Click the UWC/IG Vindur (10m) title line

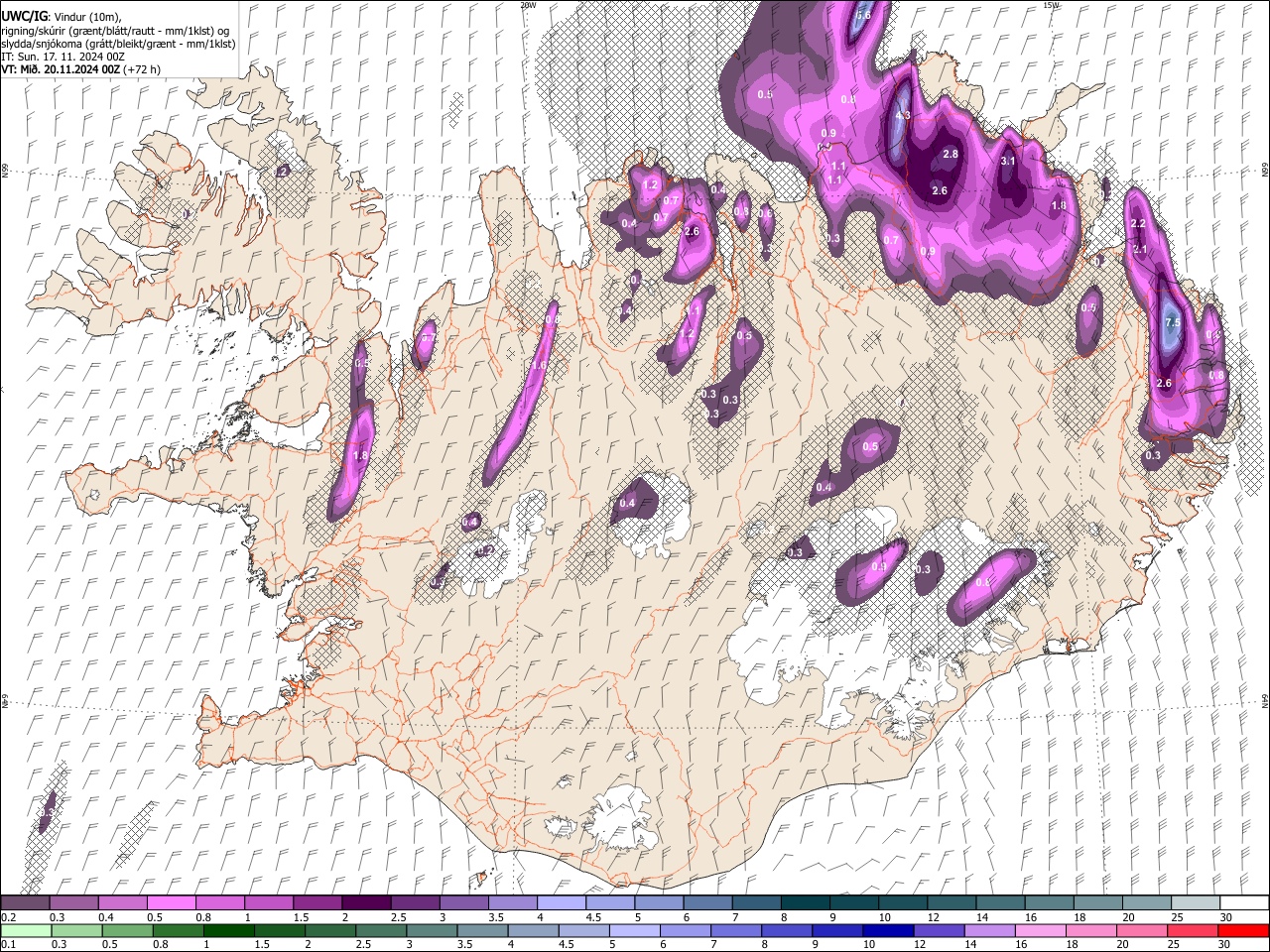point(62,16)
